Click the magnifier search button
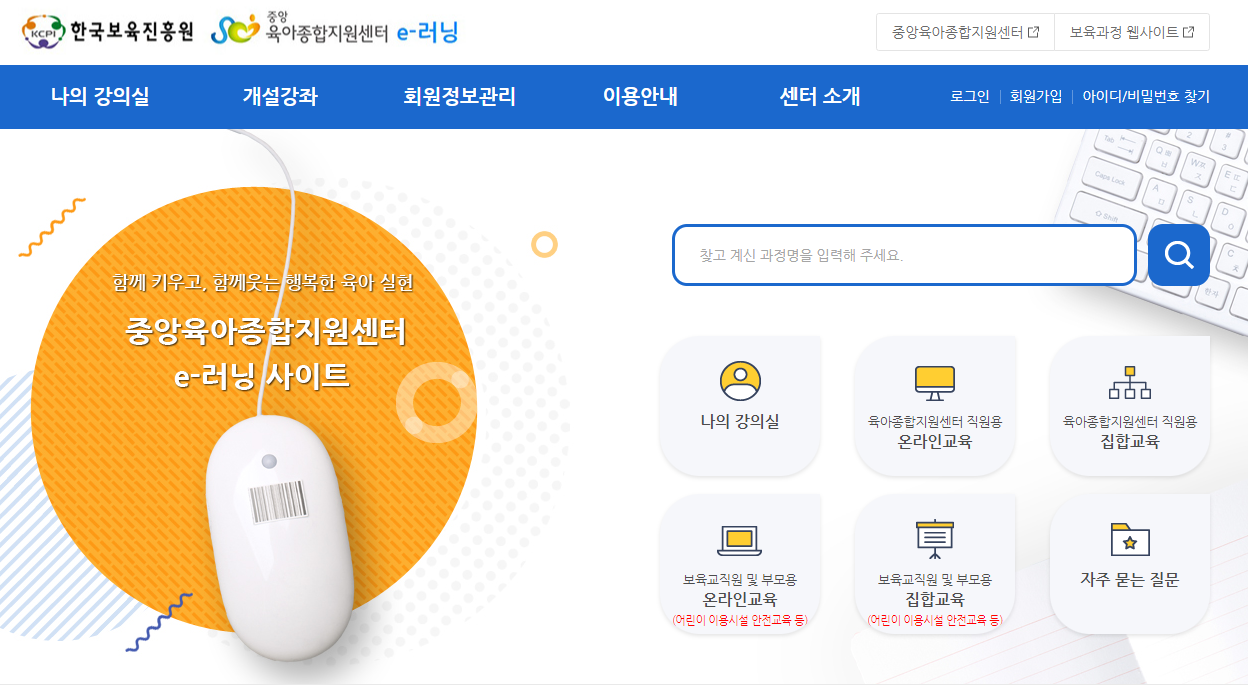The height and width of the screenshot is (685, 1248). 1178,255
